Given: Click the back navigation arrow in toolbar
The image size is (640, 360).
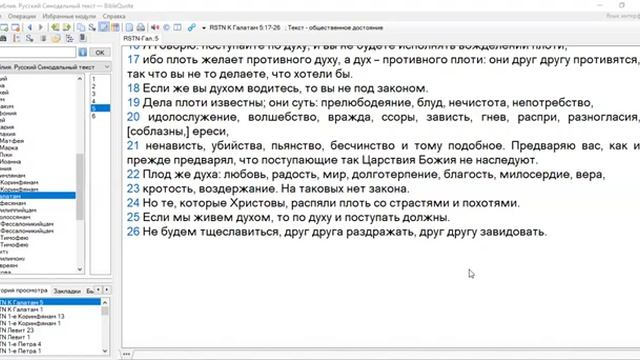Looking at the screenshot, I should (x=30, y=27).
